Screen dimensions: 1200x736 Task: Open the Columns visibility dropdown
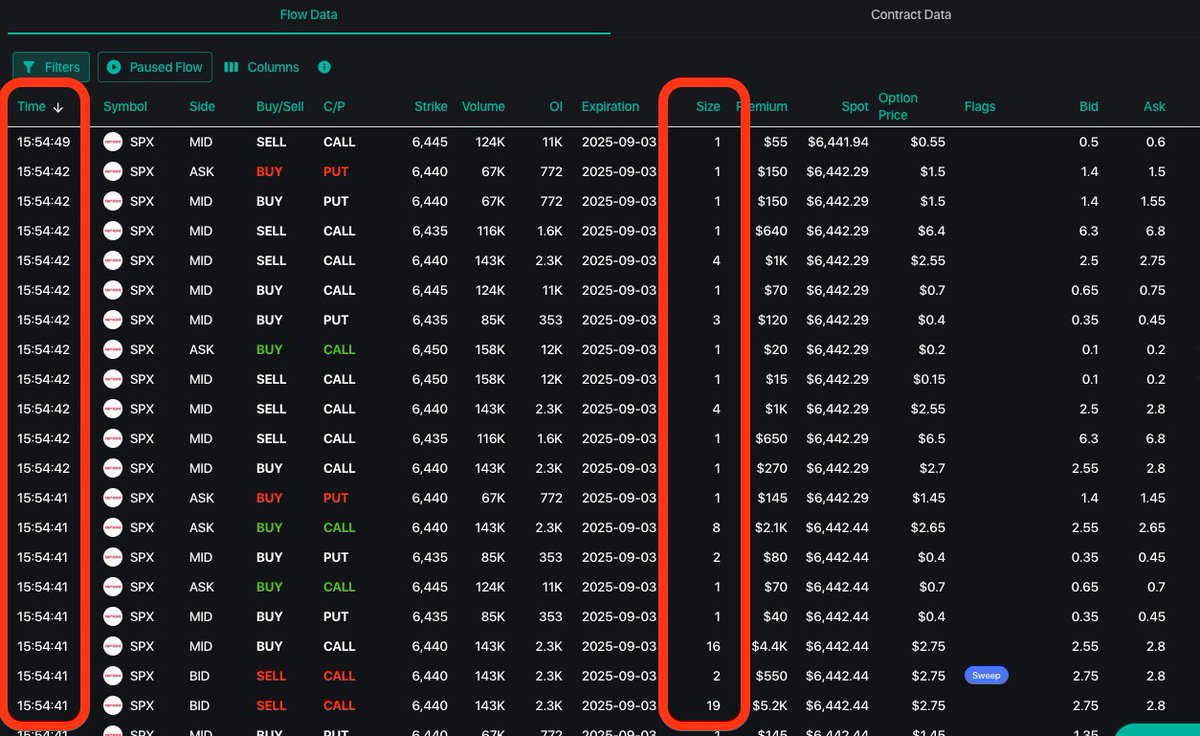click(261, 67)
